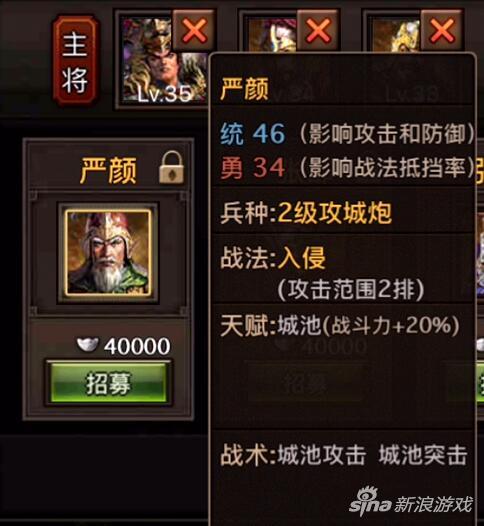Remove the third general from the lineup
Image resolution: width=484 pixels, height=526 pixels.
(441, 31)
